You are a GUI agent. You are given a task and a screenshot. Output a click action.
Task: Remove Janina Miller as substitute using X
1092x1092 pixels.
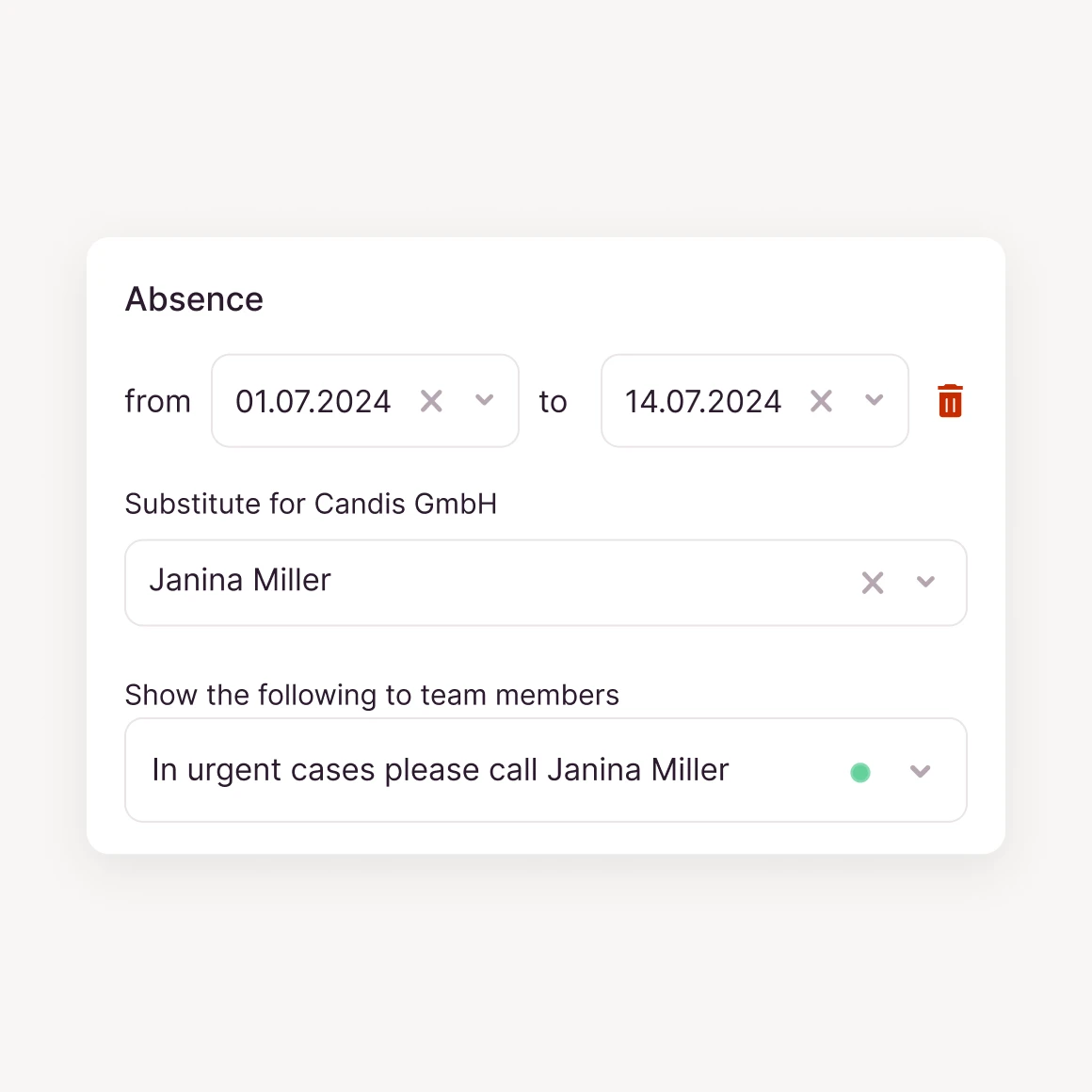pyautogui.click(x=873, y=583)
